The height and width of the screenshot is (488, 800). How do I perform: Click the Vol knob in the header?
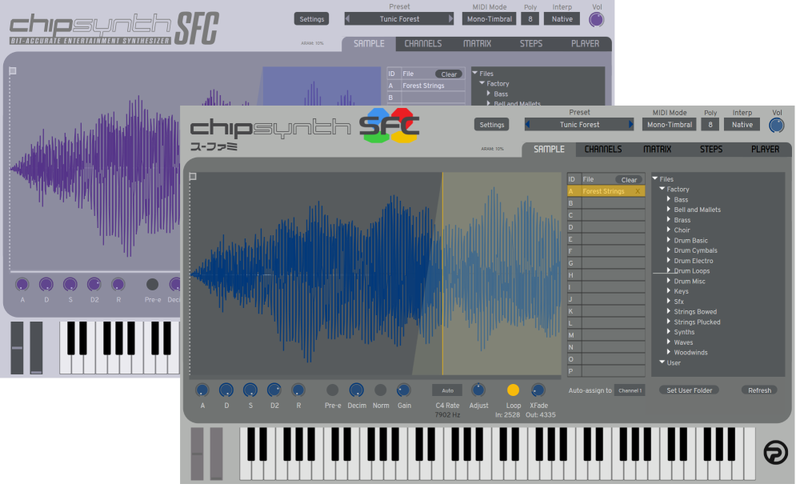tap(777, 126)
